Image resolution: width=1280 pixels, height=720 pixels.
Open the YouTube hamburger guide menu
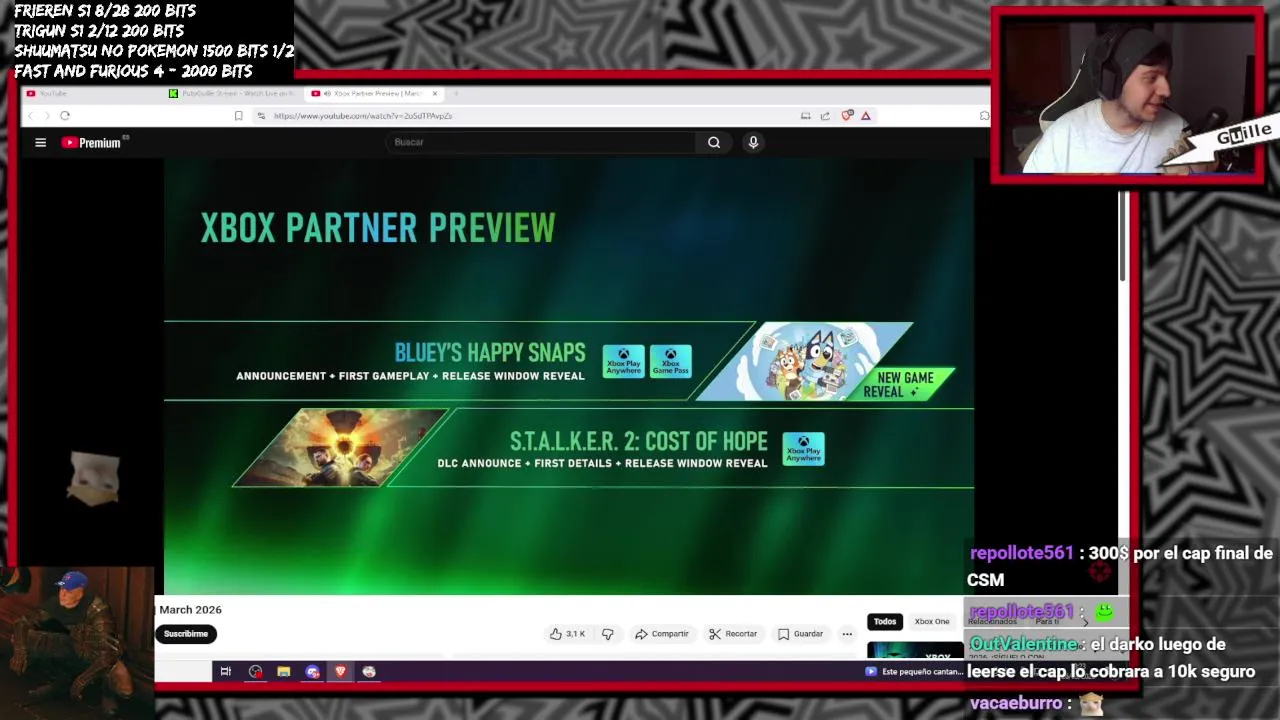point(40,143)
